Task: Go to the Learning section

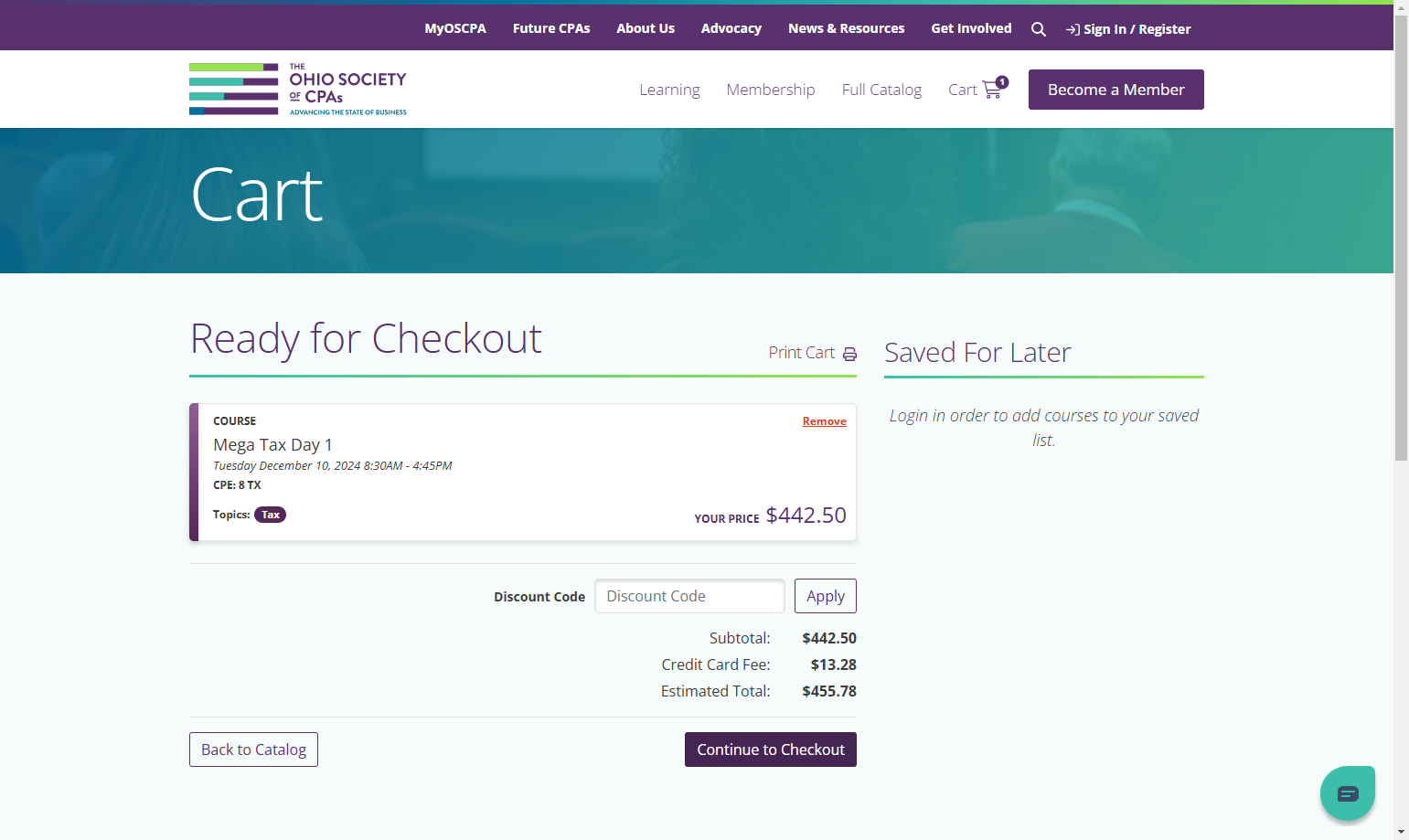Action: click(669, 90)
